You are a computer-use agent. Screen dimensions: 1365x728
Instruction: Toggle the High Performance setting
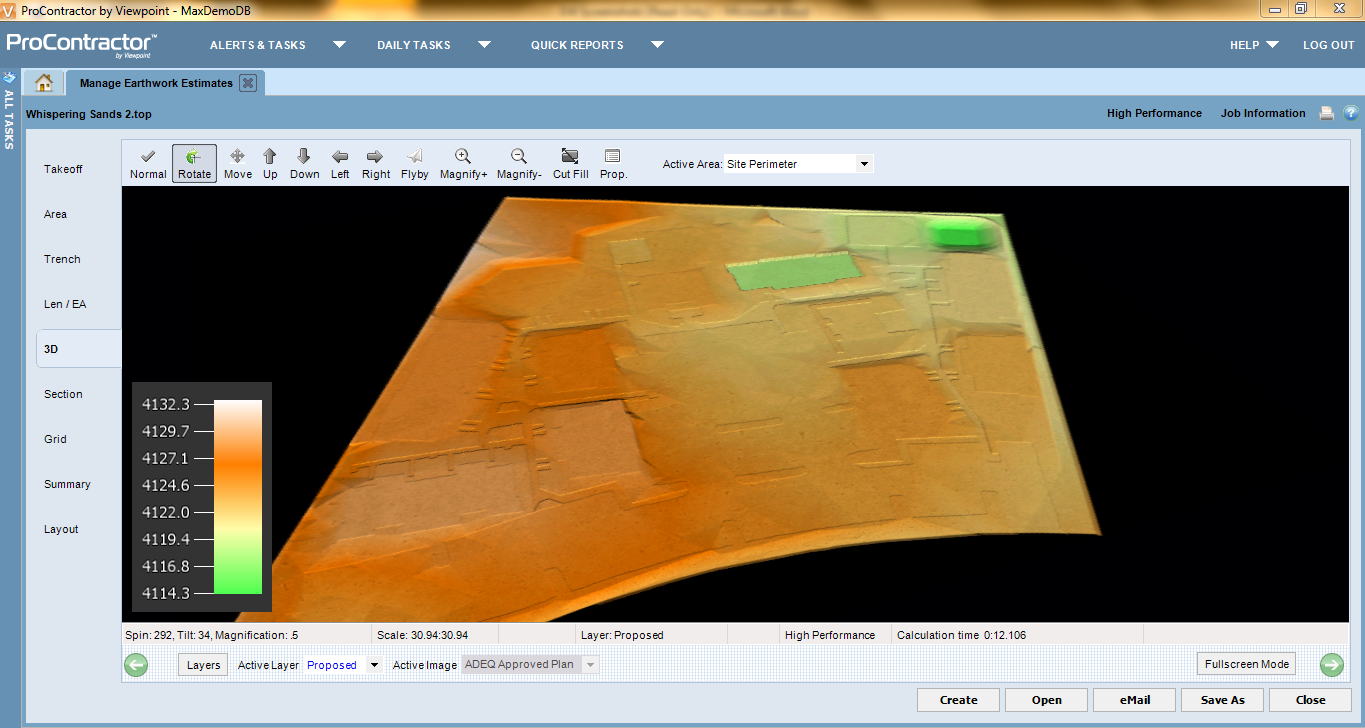[x=1154, y=113]
